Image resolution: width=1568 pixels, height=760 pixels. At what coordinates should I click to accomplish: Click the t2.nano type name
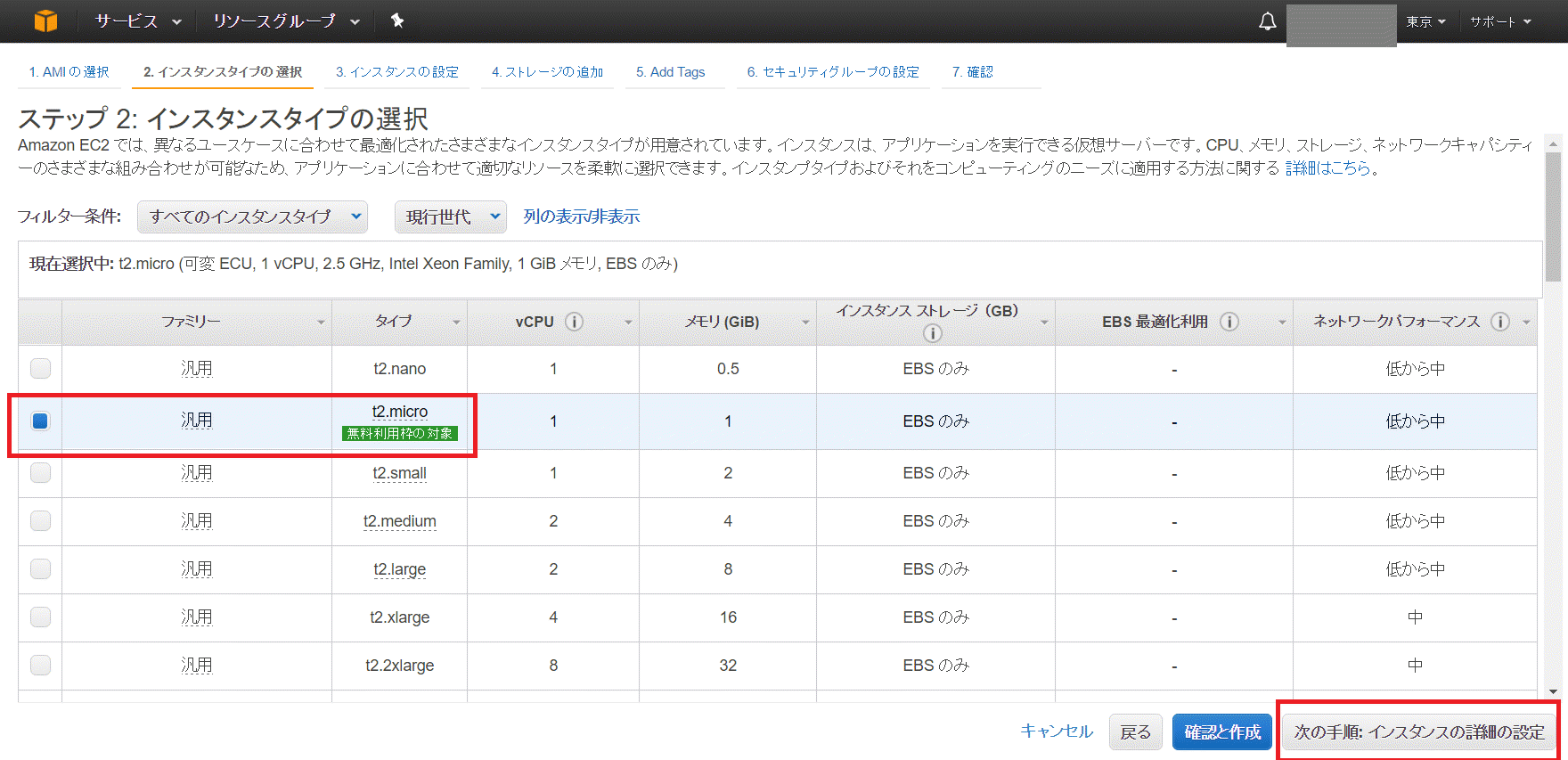tap(400, 369)
